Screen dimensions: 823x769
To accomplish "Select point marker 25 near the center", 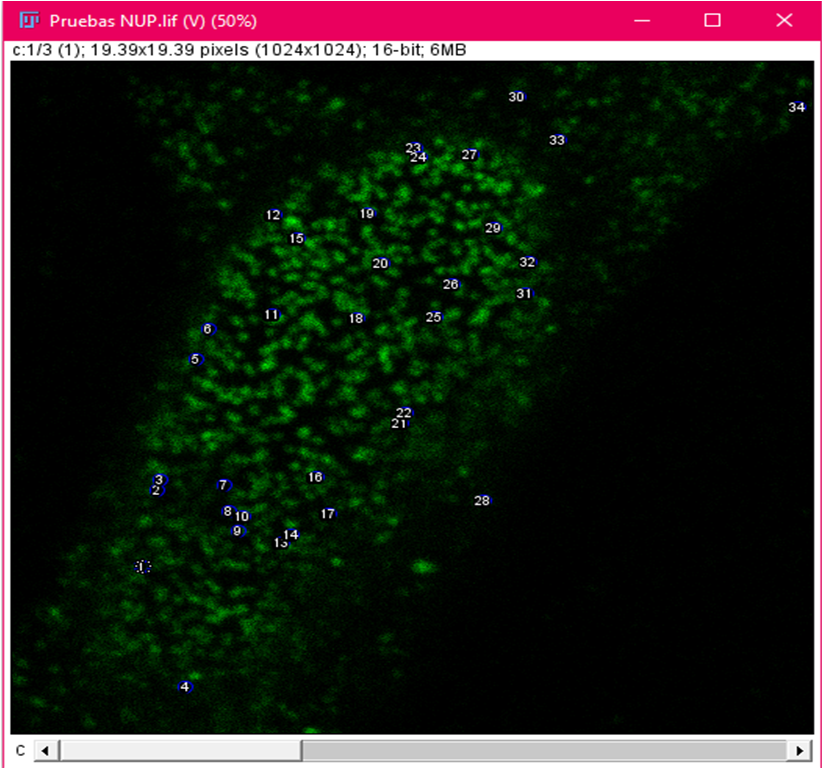I will coord(434,317).
